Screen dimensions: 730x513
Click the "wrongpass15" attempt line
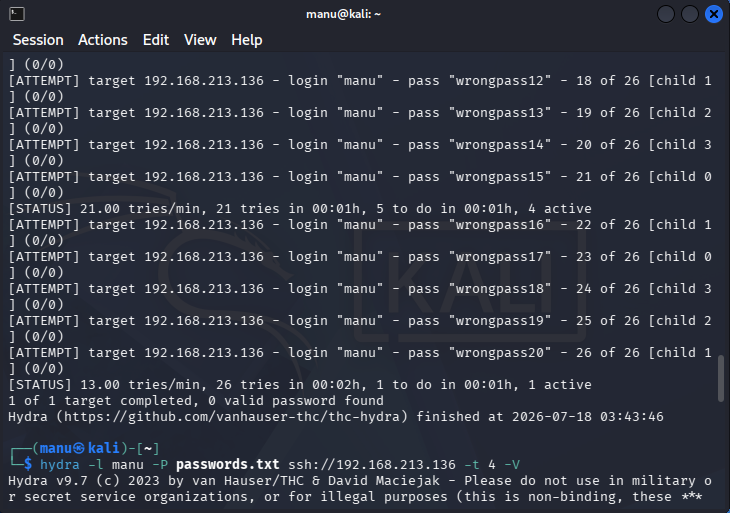[x=360, y=177]
